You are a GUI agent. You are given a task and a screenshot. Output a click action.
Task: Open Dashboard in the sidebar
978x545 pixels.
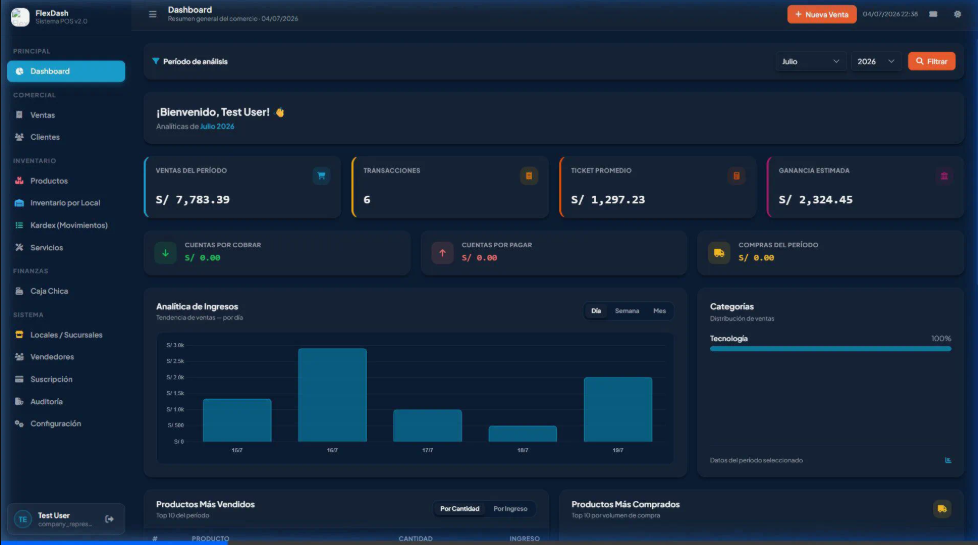pos(66,71)
